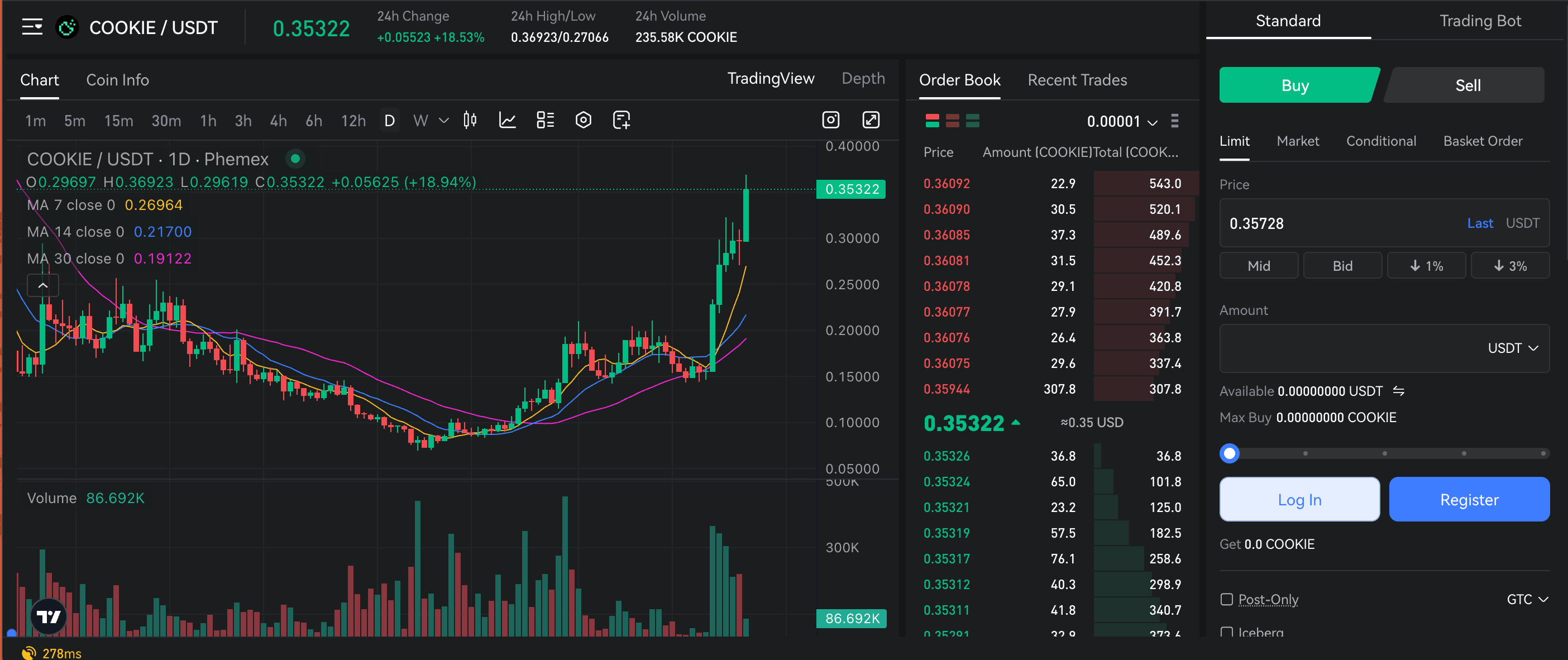Viewport: 1568px width, 660px height.
Task: Expand the chart to fullscreen
Action: tap(871, 120)
